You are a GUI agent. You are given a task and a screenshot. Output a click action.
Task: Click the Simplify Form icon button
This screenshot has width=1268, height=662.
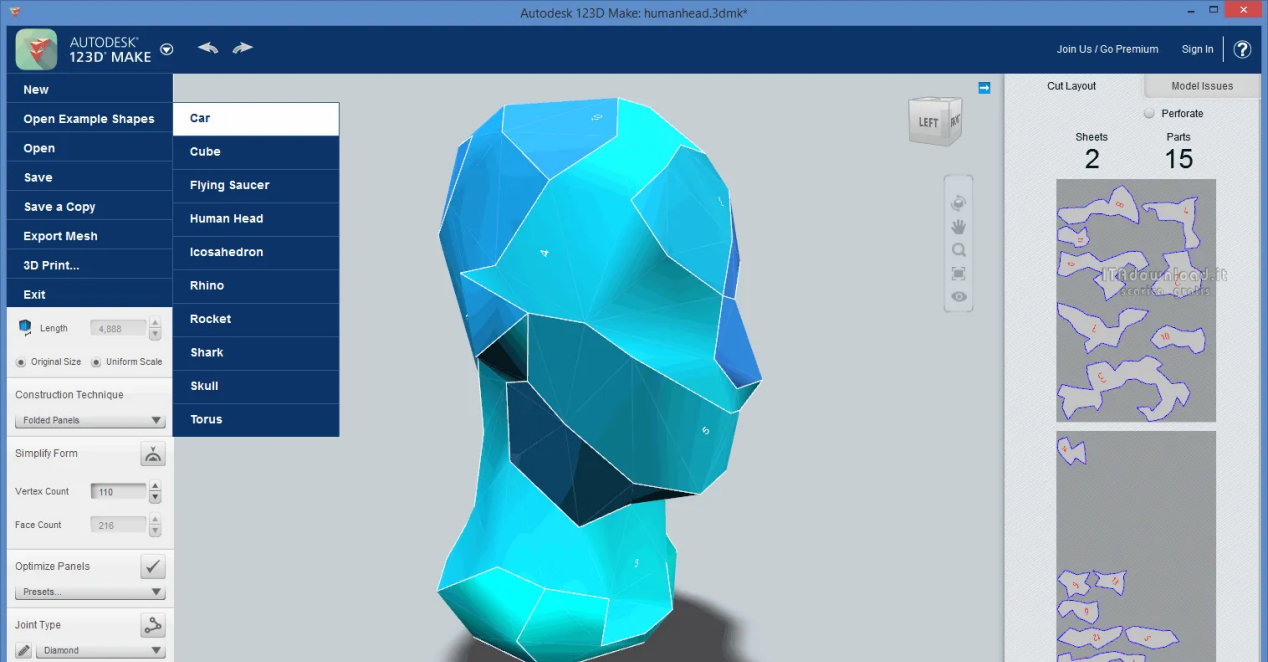click(x=153, y=454)
